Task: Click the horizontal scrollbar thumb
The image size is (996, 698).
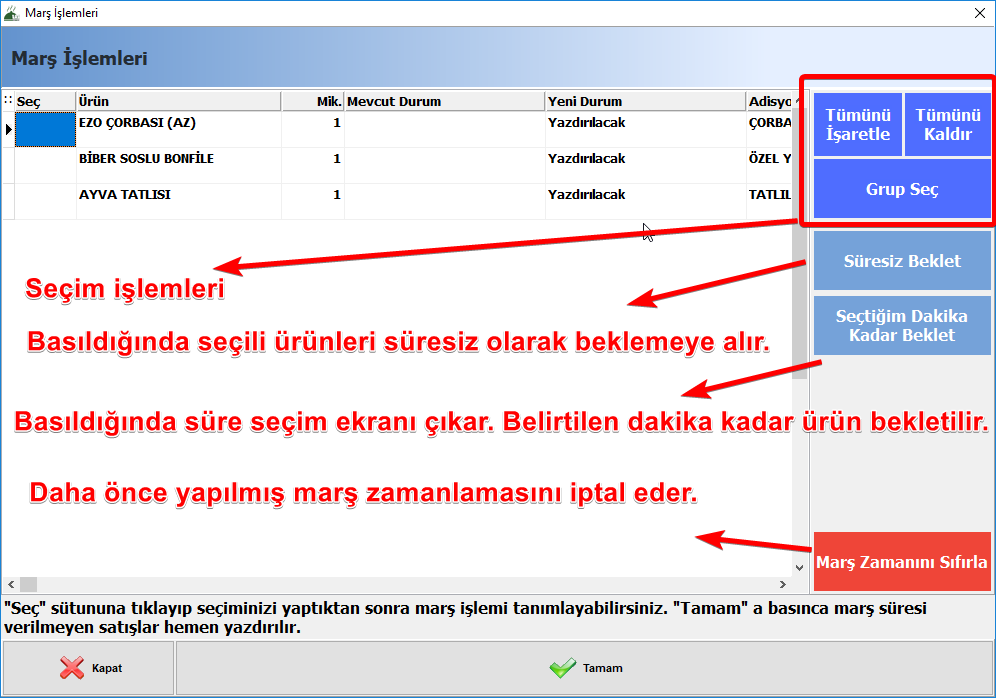Action: pyautogui.click(x=29, y=584)
